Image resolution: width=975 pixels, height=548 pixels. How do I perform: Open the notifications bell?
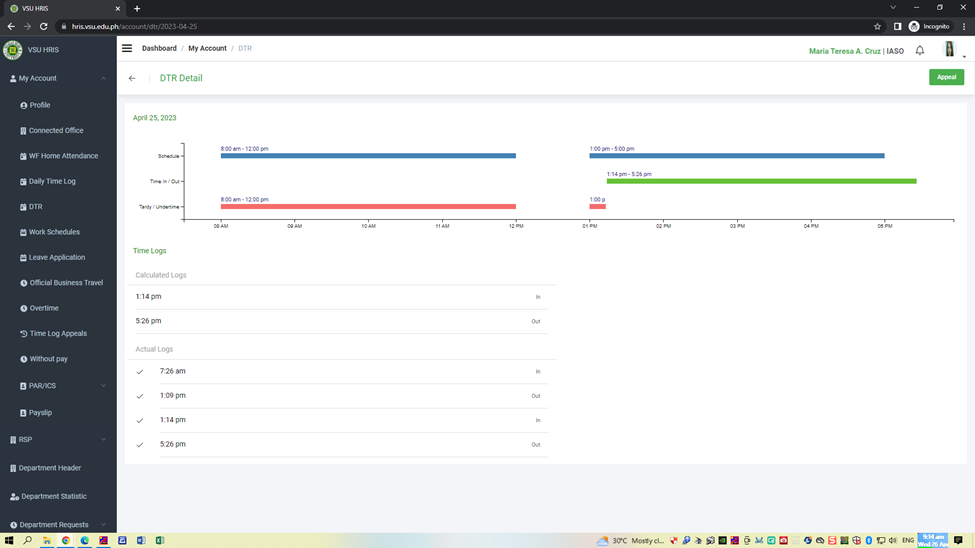[920, 50]
